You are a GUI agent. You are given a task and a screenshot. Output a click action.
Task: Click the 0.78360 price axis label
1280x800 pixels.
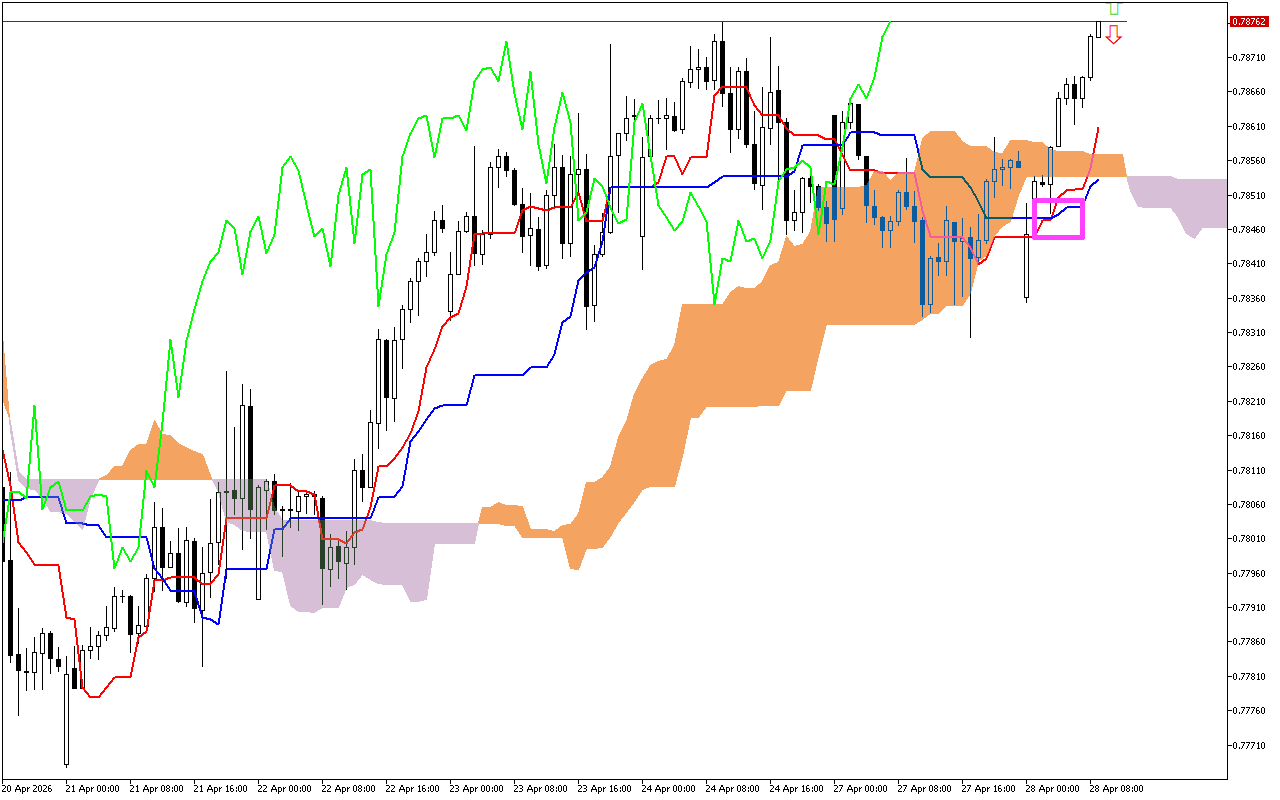pos(1247,298)
